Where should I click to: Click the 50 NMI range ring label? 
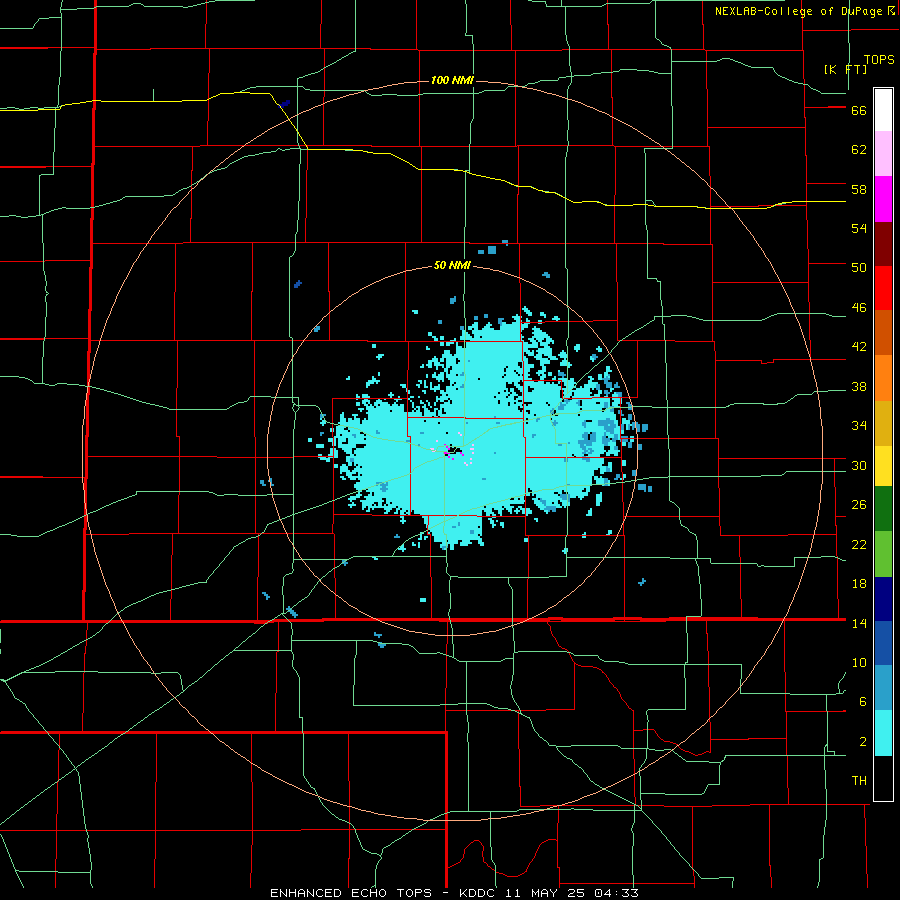452,265
